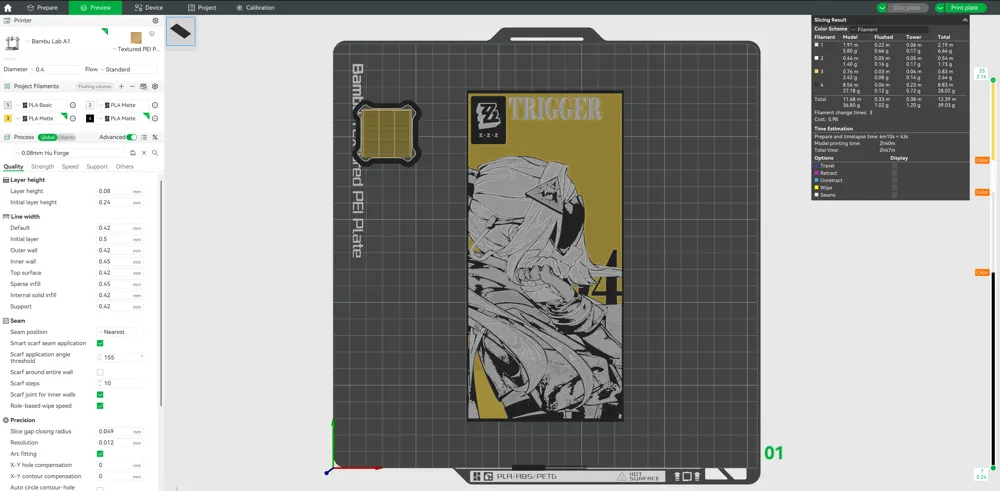Viewport: 1000px width, 491px height.
Task: Save the 0.08mm Hu Forge preset
Action: [133, 153]
